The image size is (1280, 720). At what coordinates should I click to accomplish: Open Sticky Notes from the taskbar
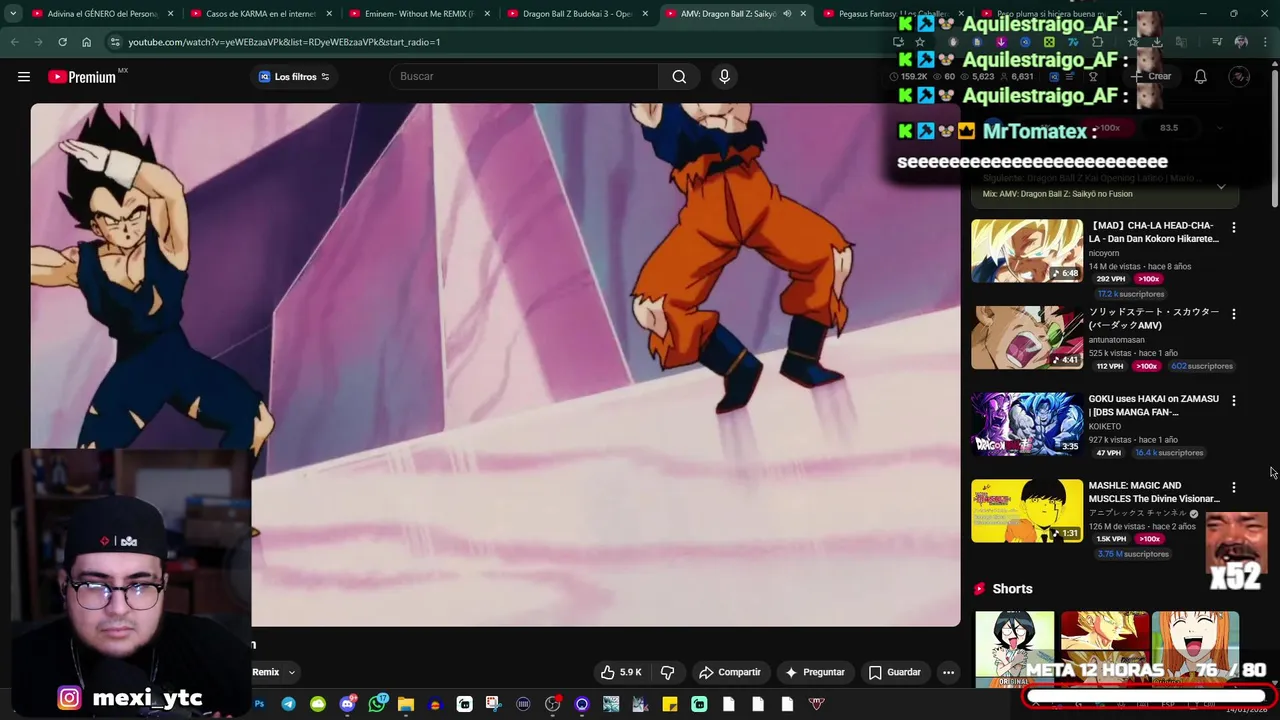tap(670, 704)
